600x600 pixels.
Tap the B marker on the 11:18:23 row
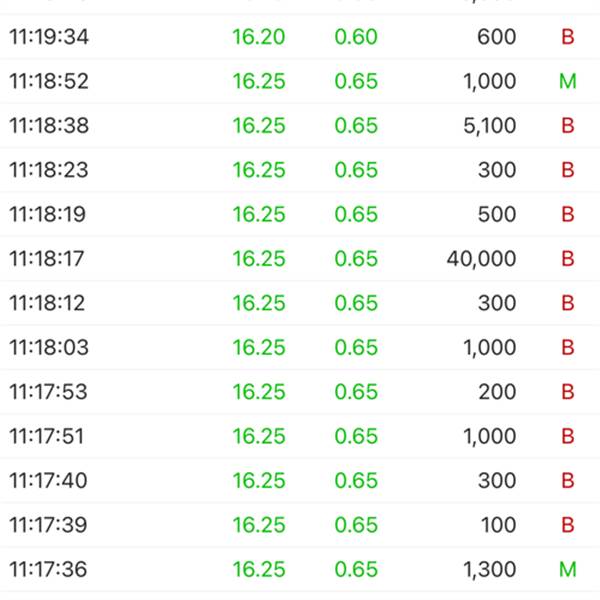point(568,170)
